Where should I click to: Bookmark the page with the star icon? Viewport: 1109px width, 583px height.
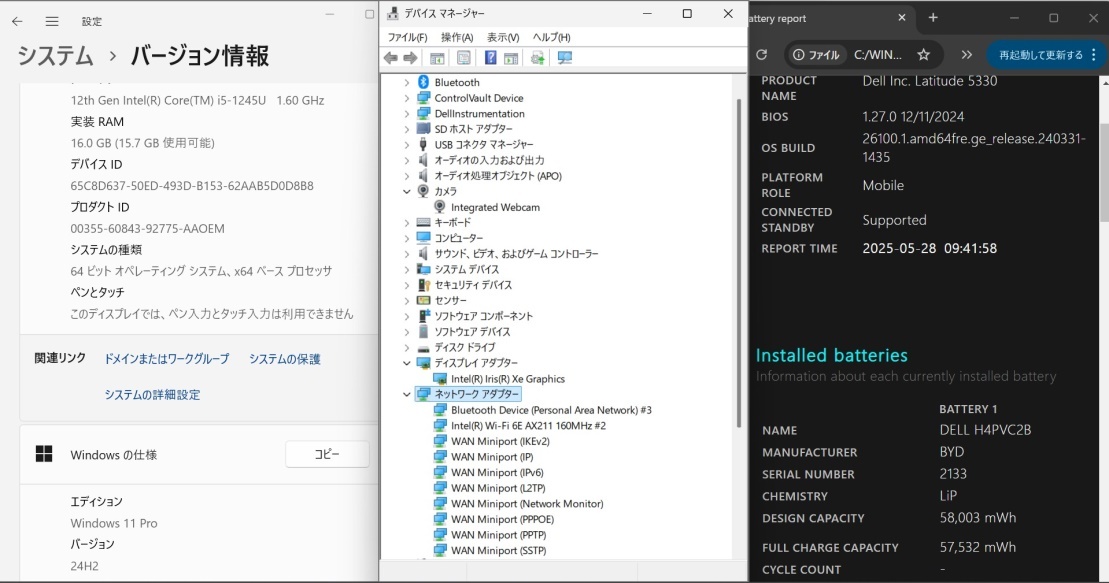923,54
